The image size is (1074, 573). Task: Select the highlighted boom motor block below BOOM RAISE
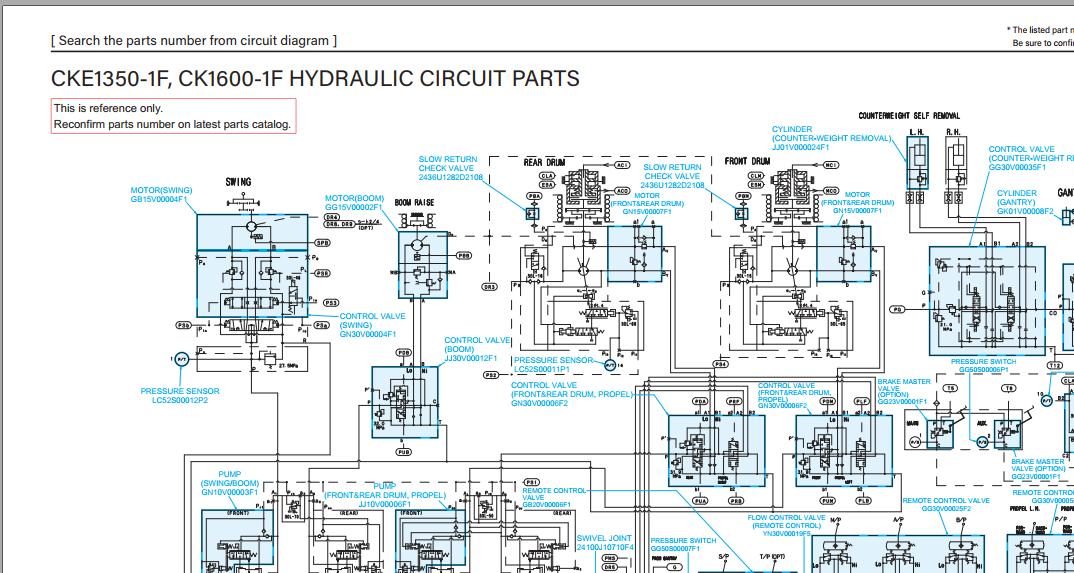423,264
